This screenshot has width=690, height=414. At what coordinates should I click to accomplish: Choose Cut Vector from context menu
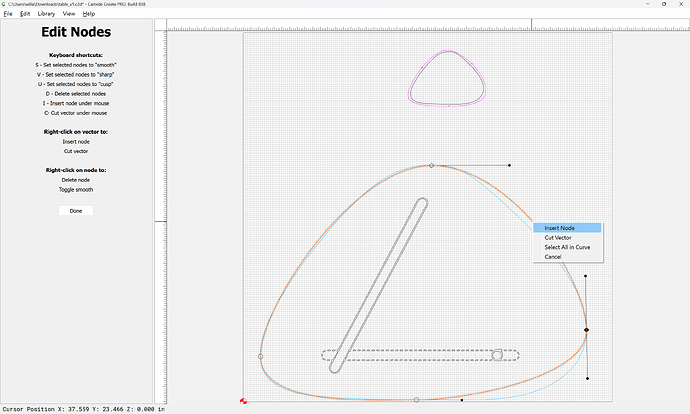(x=558, y=237)
